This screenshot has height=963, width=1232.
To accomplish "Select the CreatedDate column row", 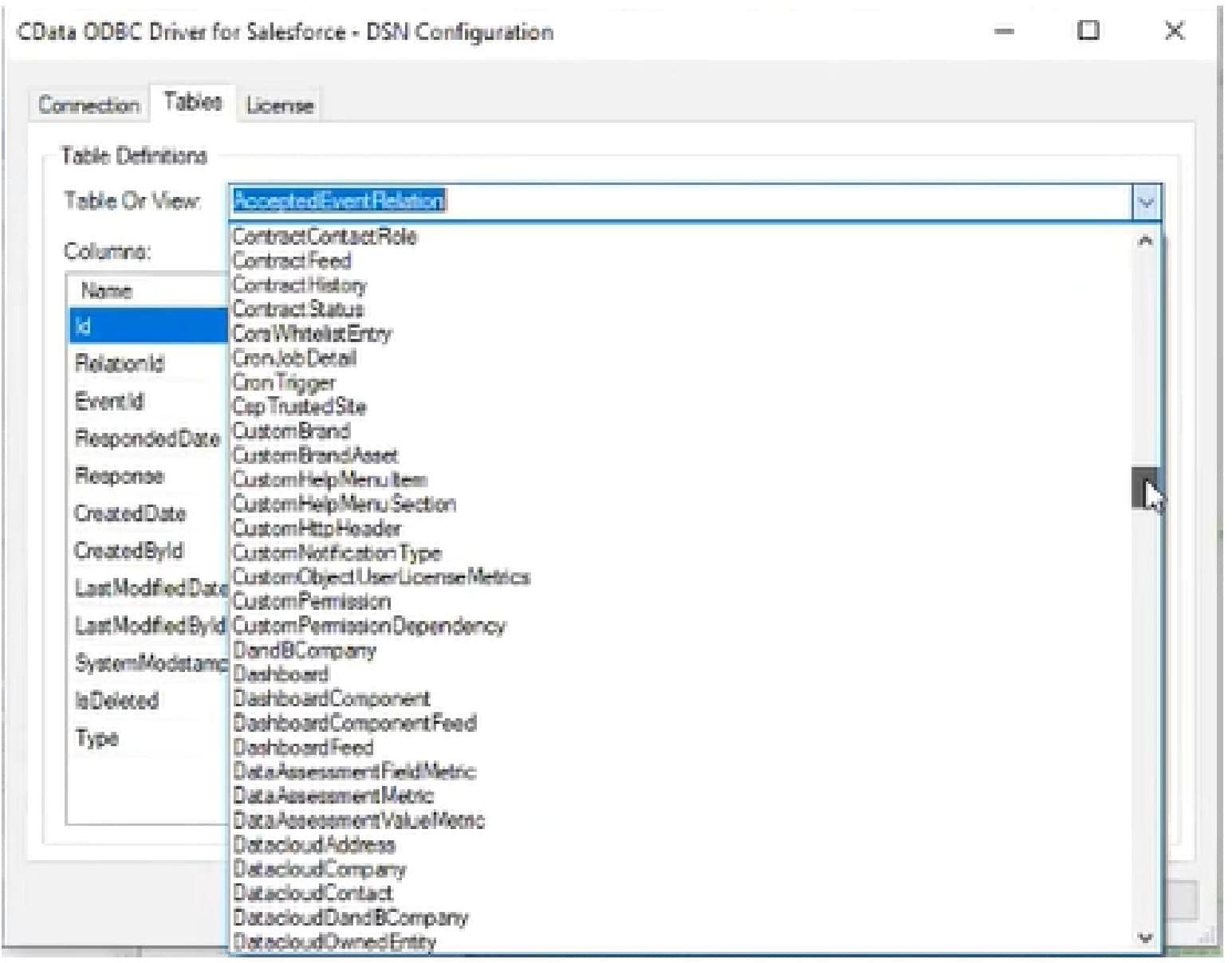I will point(148,513).
